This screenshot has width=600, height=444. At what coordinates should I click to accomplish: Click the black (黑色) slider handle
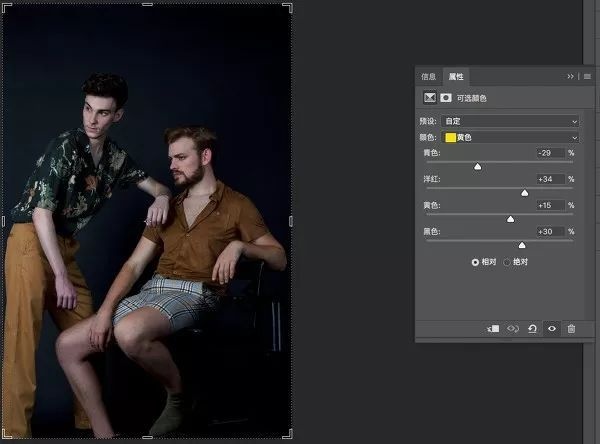tap(521, 244)
